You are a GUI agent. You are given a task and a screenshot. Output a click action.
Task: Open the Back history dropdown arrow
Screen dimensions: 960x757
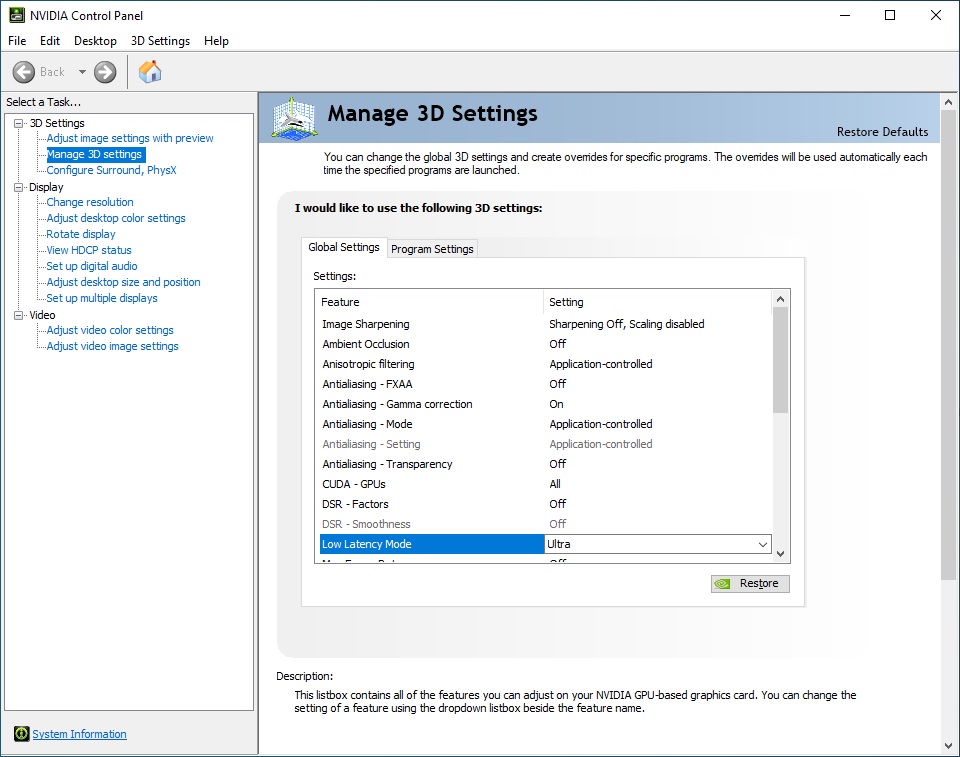pyautogui.click(x=82, y=72)
